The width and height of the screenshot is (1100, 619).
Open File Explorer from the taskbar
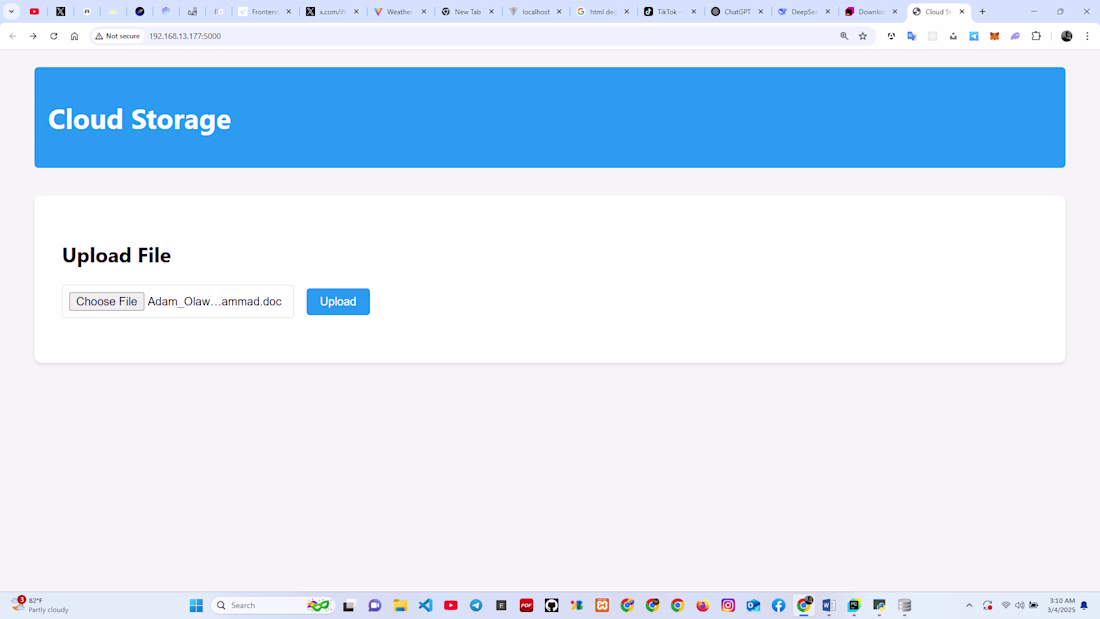(x=400, y=605)
